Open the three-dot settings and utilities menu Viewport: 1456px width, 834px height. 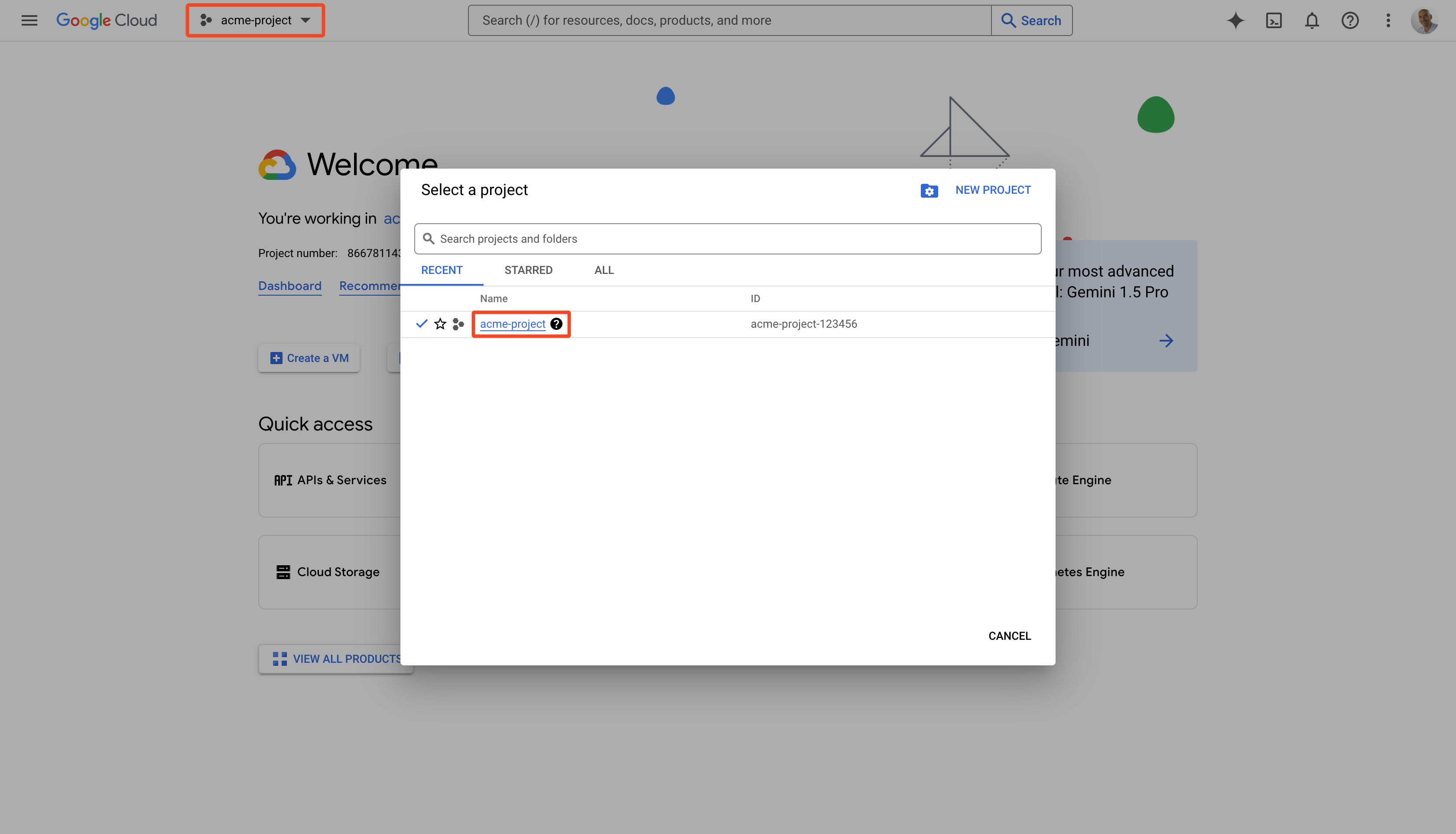[x=1388, y=21]
